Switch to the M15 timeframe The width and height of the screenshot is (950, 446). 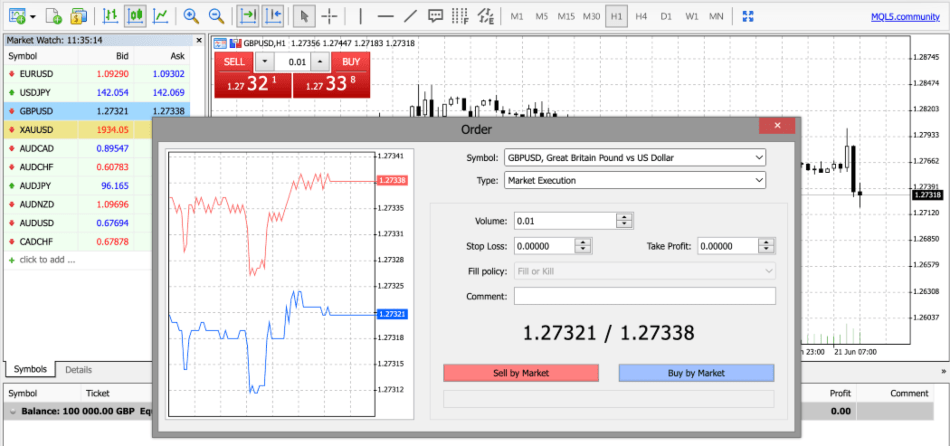tap(566, 17)
